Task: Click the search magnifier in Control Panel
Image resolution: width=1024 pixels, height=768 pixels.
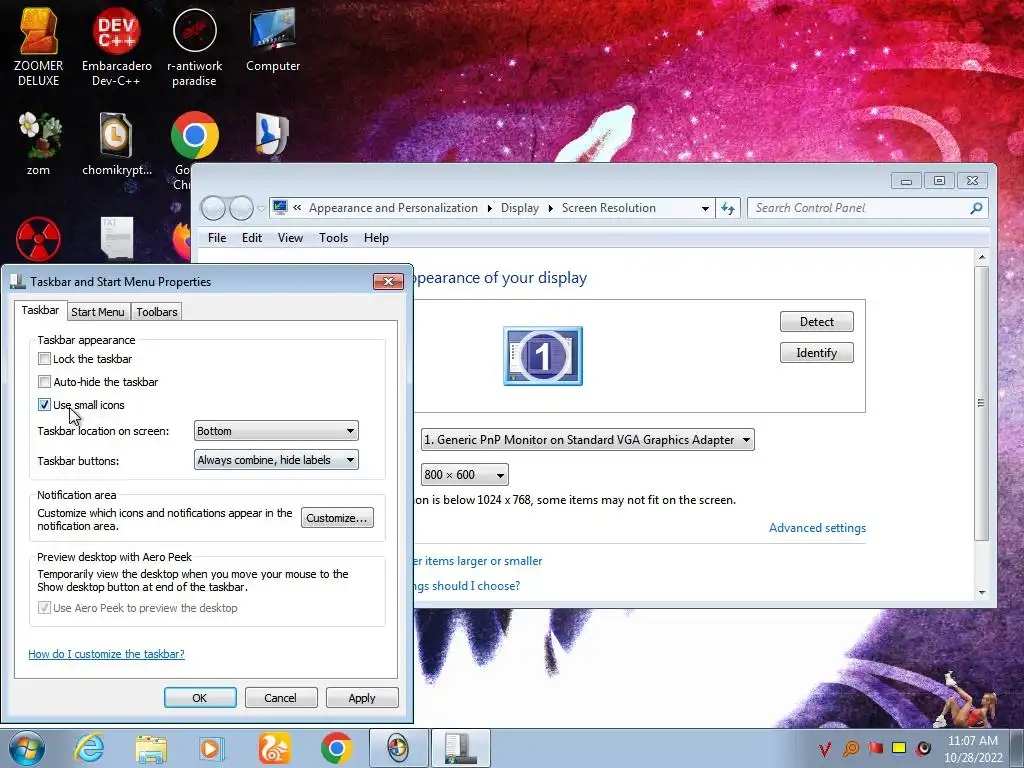Action: 976,208
